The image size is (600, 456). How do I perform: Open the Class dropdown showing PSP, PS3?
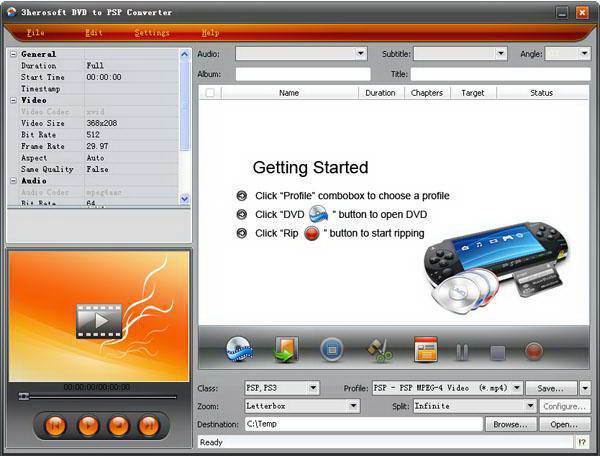[313, 388]
